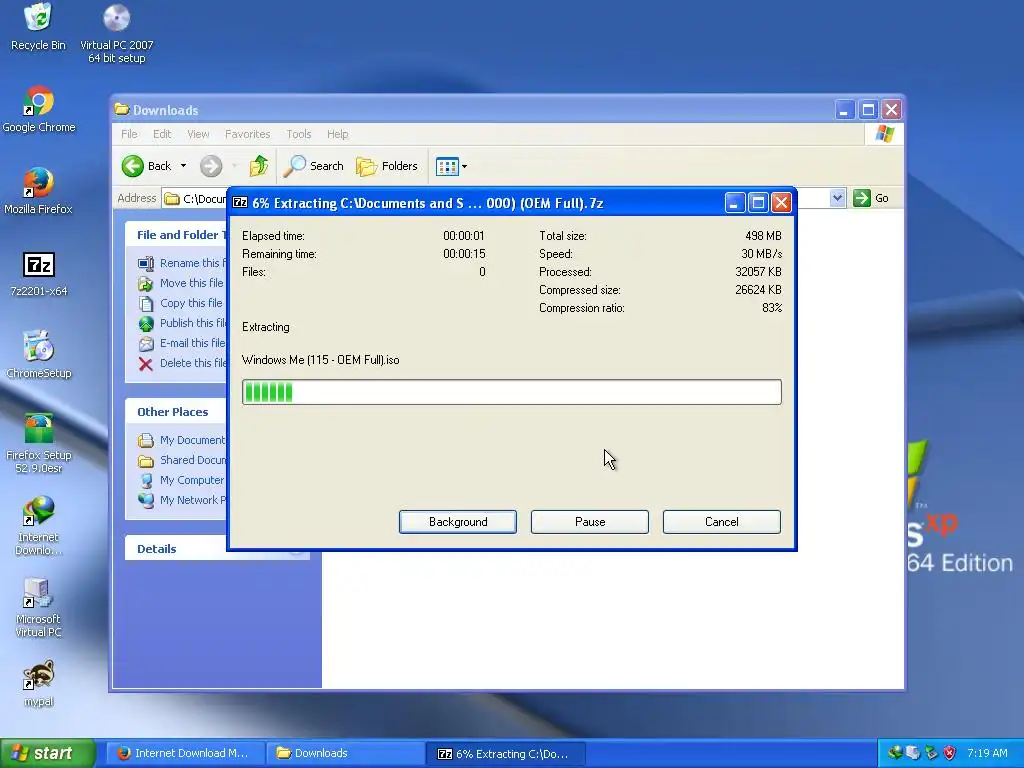
Task: Click the 7z icon in extracting dialog title
Action: [x=240, y=202]
